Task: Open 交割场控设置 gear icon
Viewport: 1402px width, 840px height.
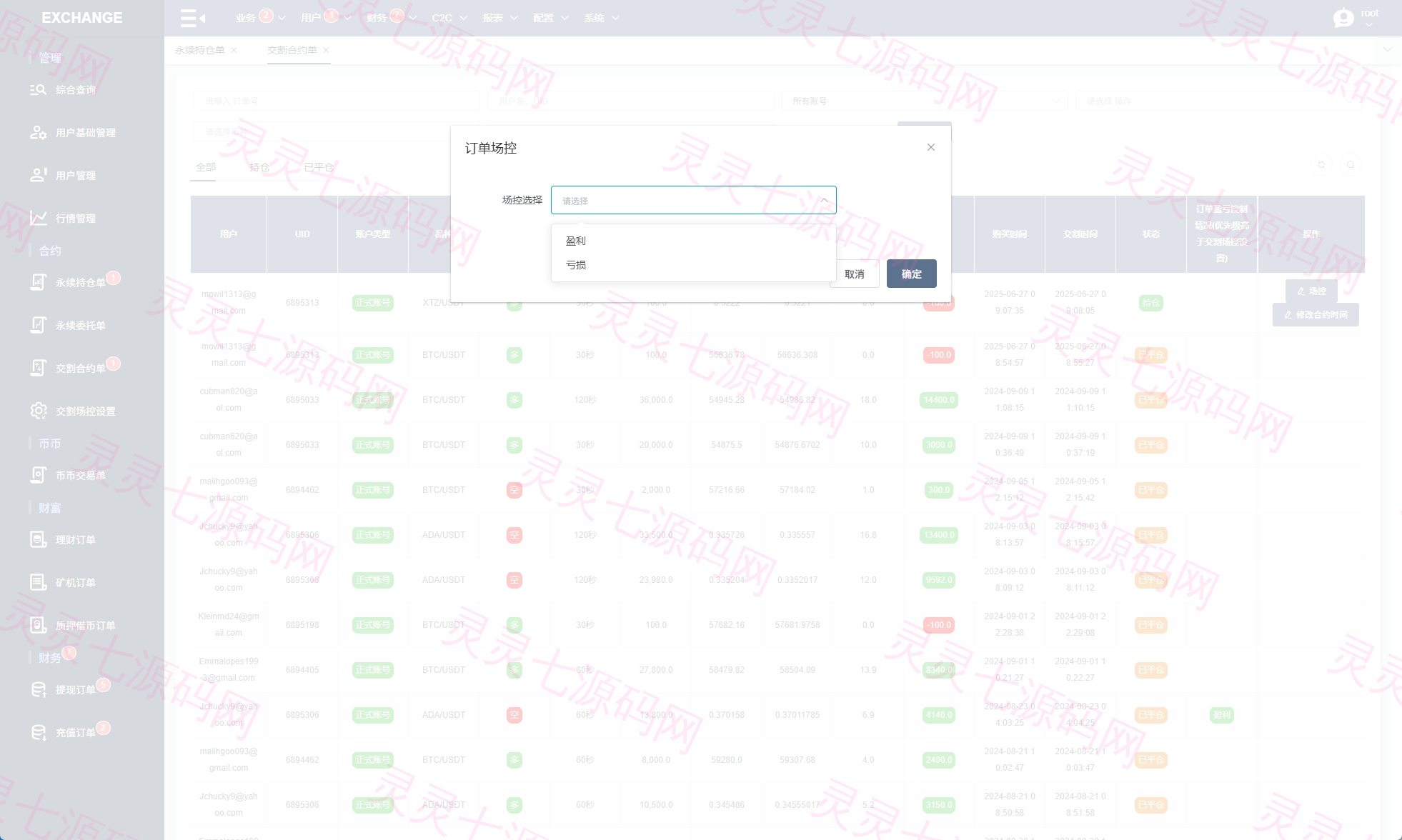Action: (x=38, y=411)
